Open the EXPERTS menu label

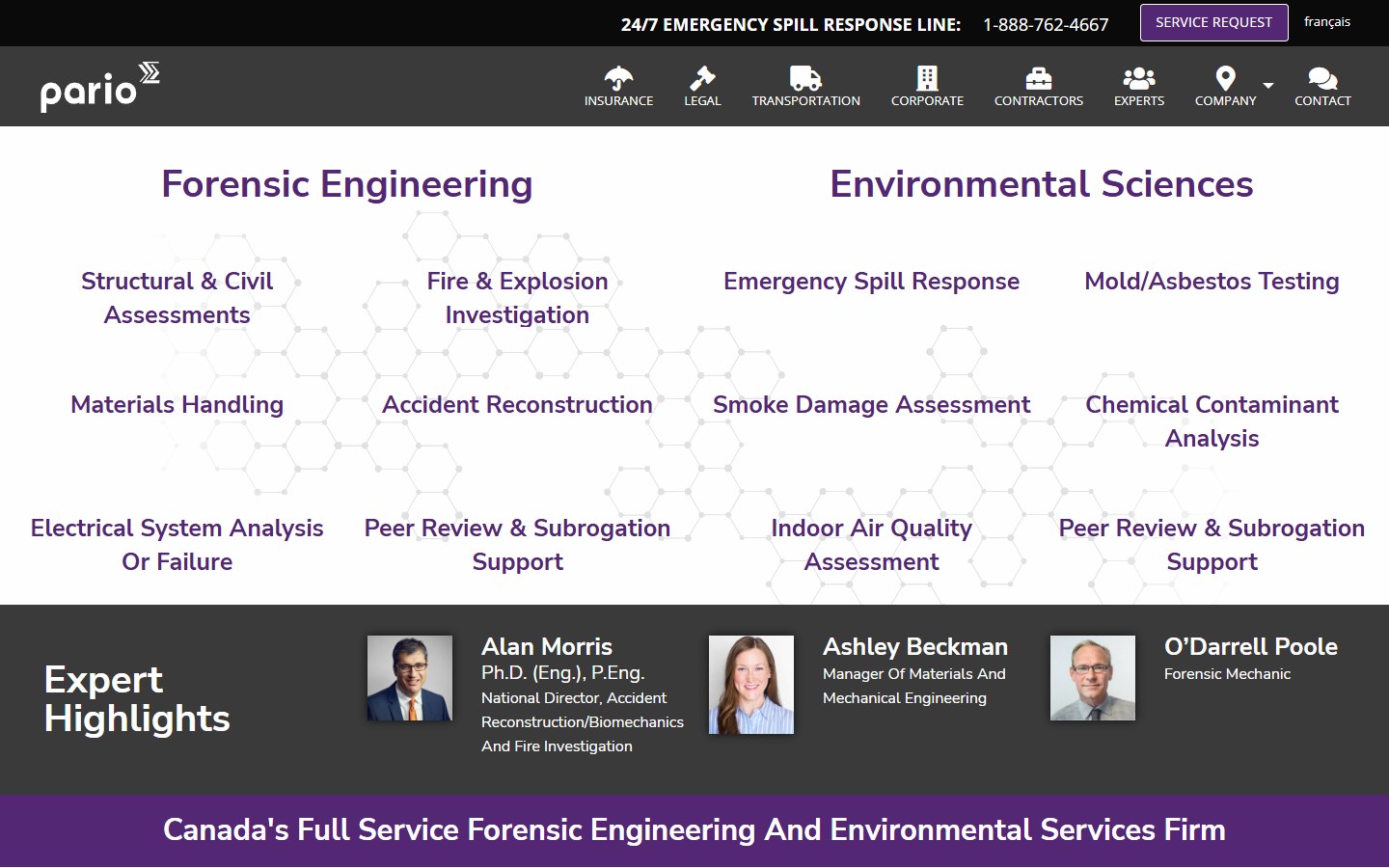(1139, 100)
